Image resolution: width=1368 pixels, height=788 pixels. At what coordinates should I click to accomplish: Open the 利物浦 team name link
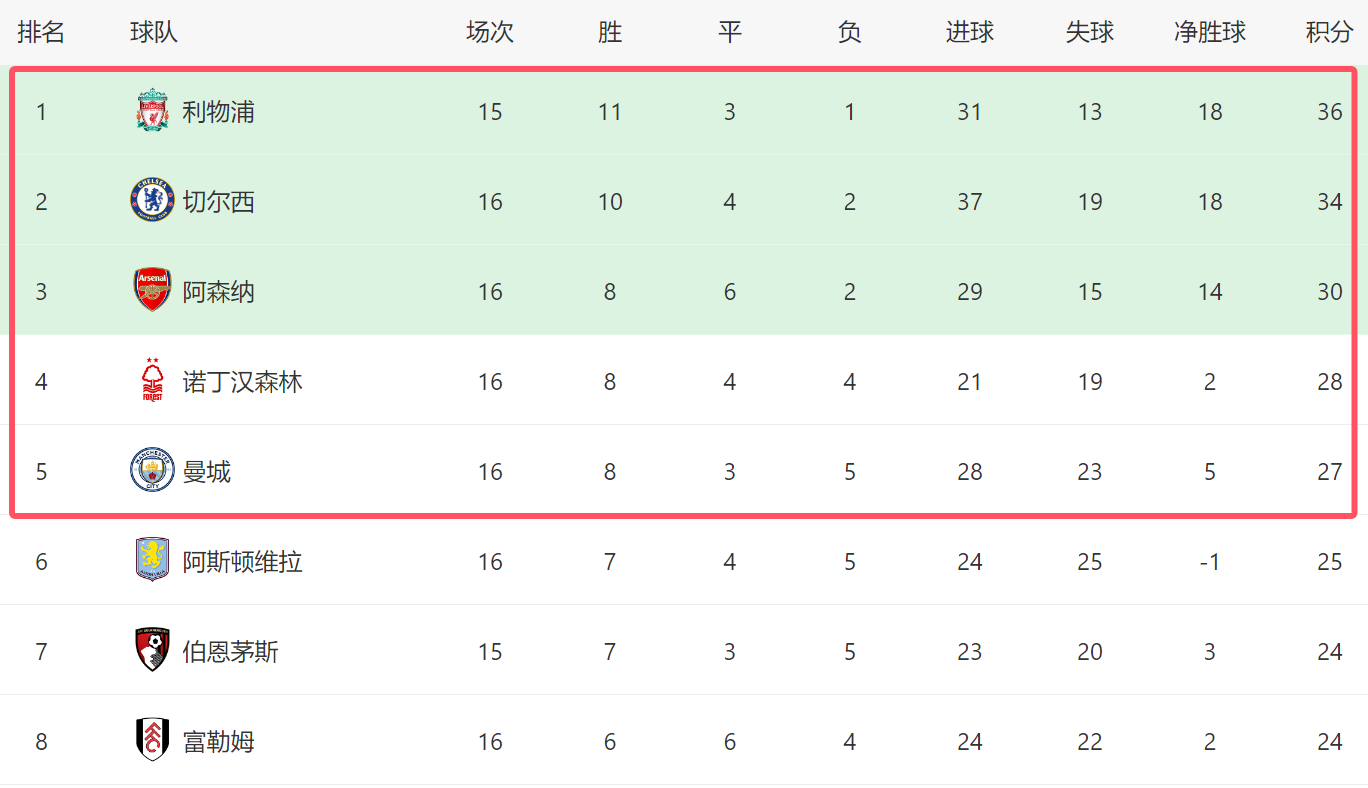[x=218, y=112]
